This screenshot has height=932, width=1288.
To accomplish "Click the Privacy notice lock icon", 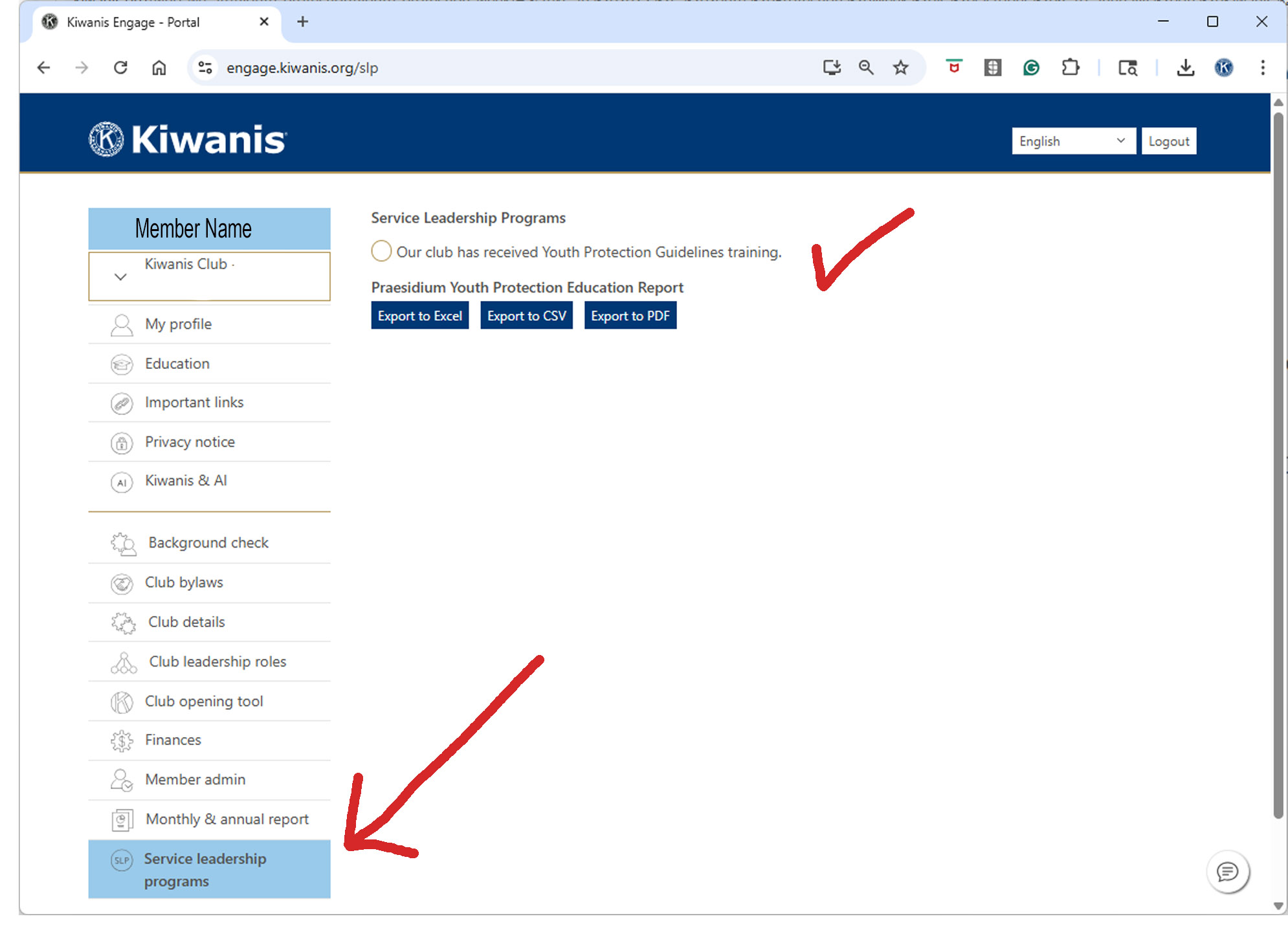I will pyautogui.click(x=122, y=443).
